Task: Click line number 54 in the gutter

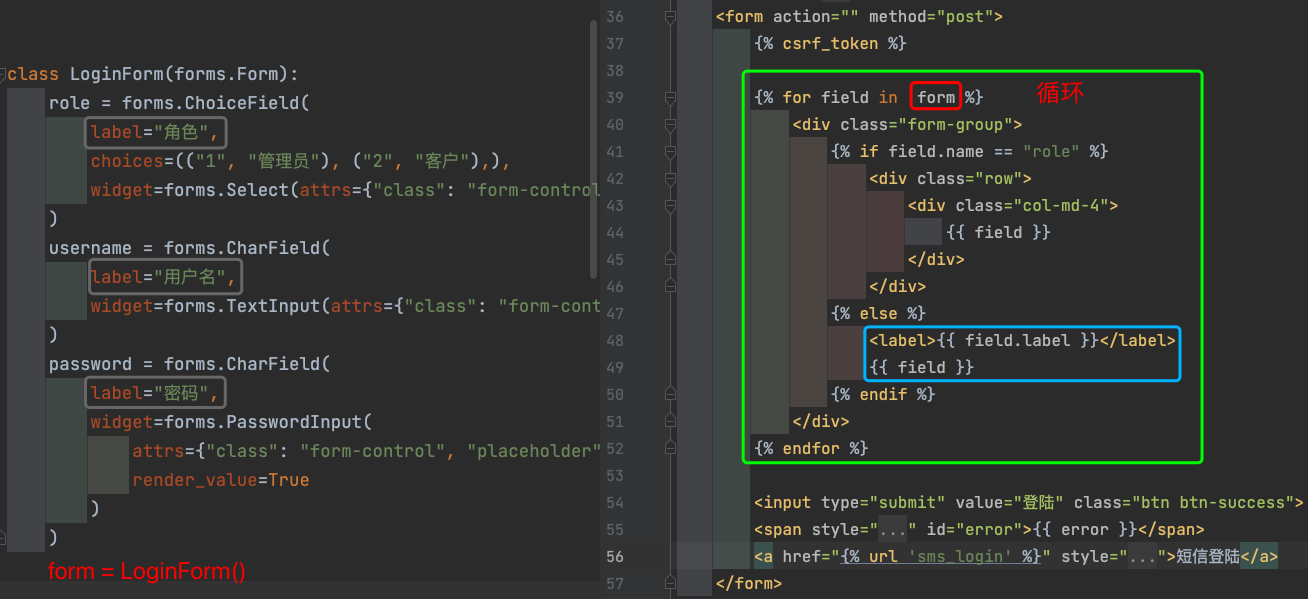Action: click(x=615, y=503)
